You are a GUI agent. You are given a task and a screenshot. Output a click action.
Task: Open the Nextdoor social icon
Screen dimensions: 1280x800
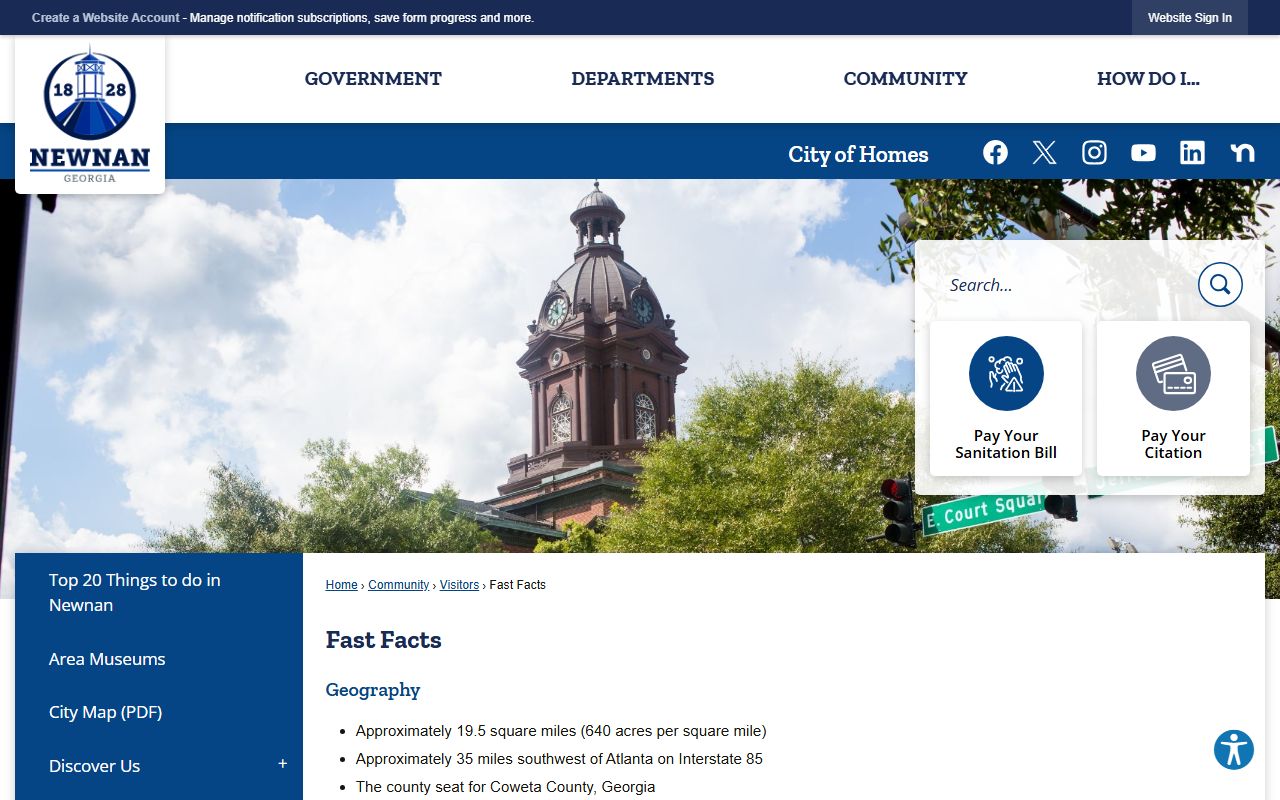point(1242,152)
